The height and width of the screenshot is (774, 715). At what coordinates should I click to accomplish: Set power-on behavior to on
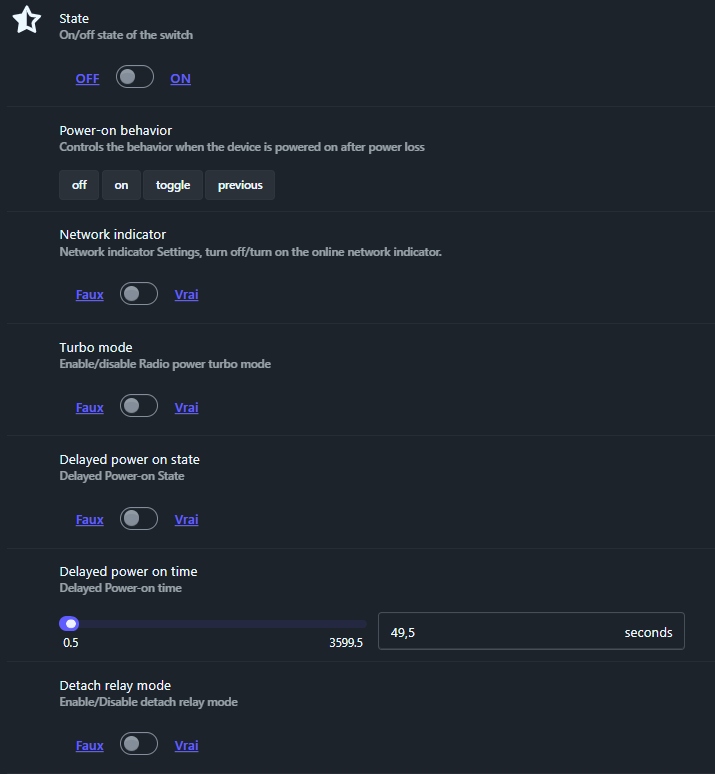(x=121, y=185)
